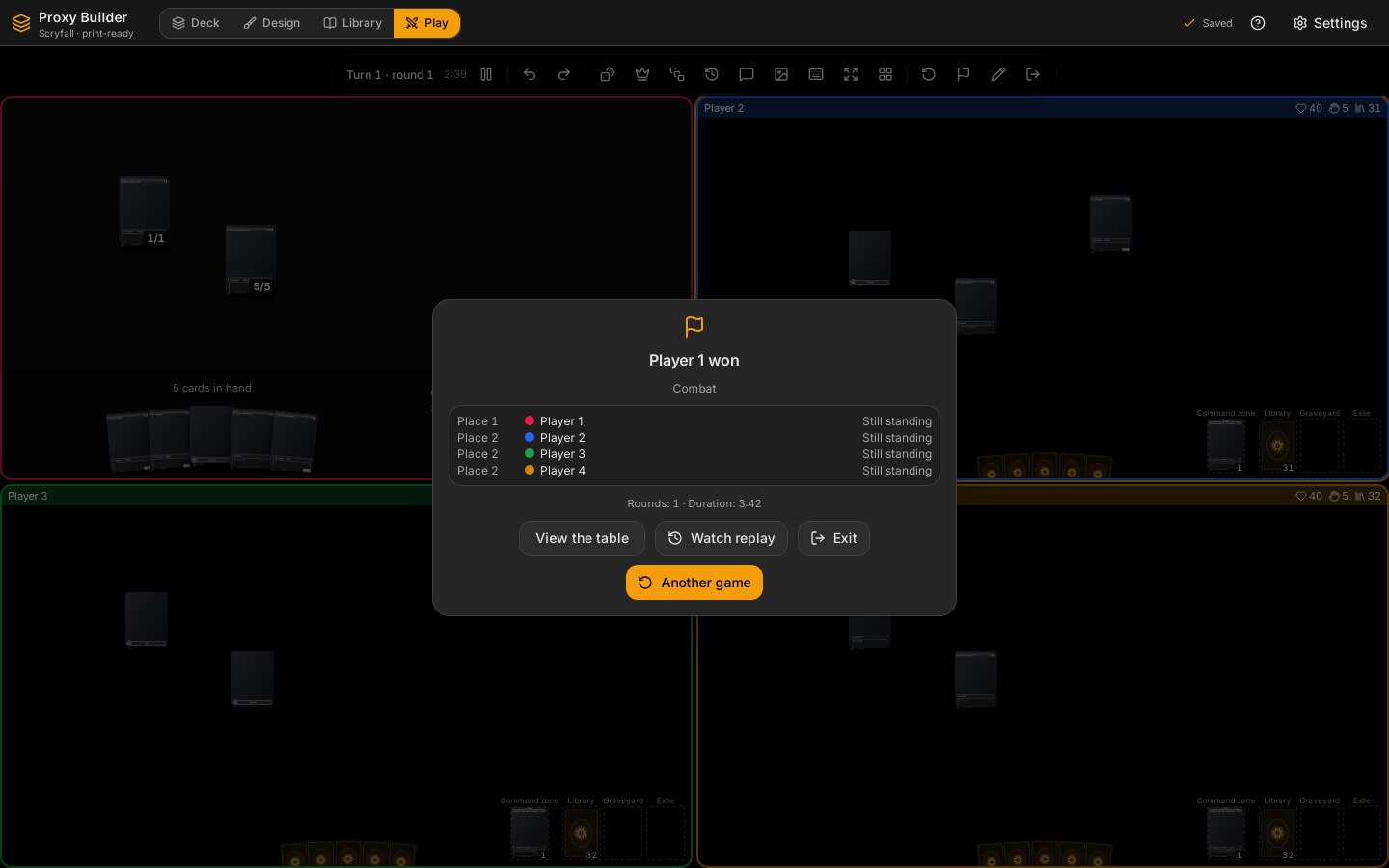The image size is (1389, 868).
Task: Click the Watch replay button
Action: click(x=722, y=538)
